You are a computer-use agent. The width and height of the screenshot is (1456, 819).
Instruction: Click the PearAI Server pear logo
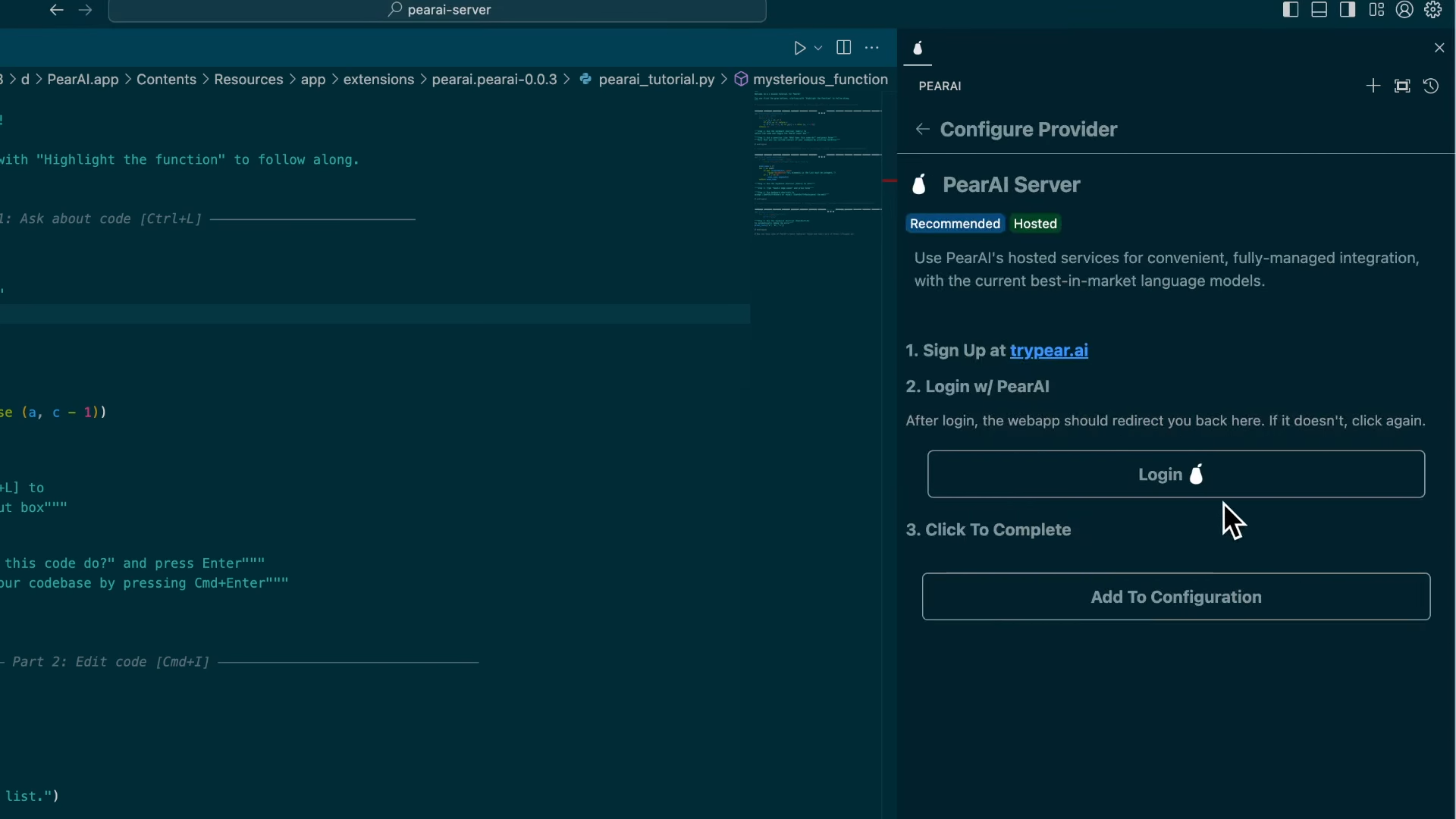(919, 184)
